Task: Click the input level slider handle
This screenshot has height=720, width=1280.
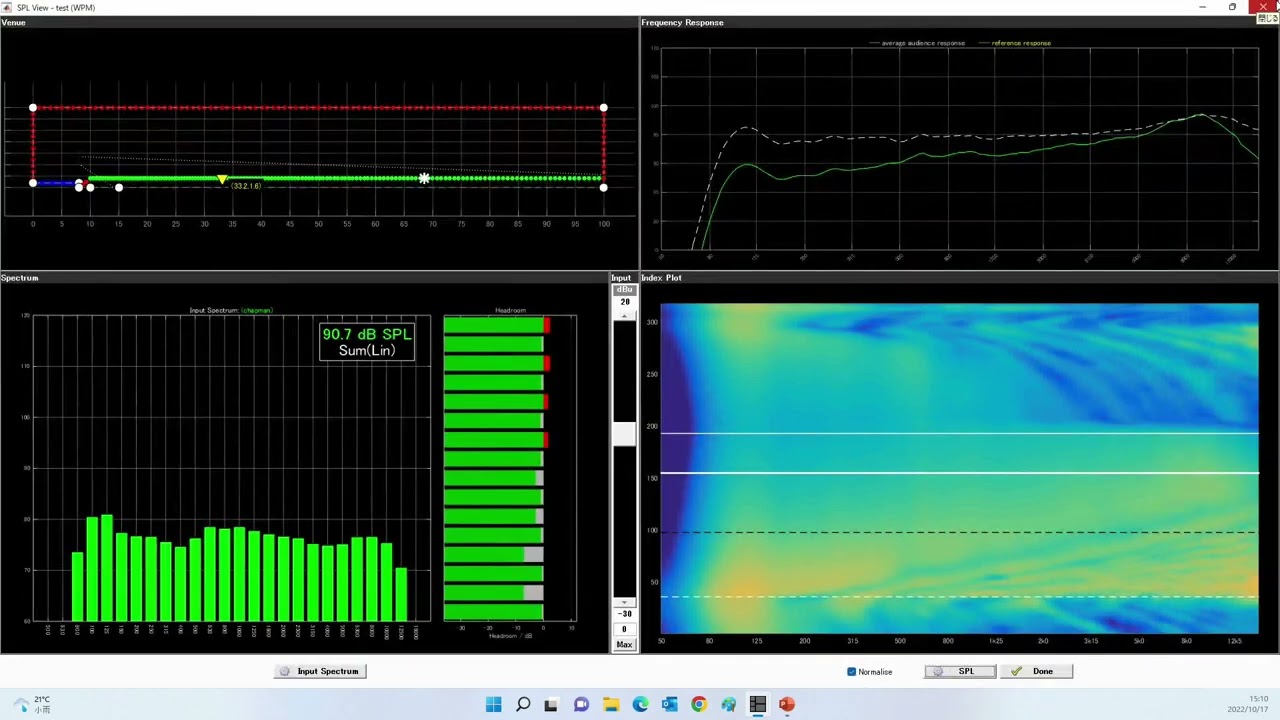Action: point(624,434)
